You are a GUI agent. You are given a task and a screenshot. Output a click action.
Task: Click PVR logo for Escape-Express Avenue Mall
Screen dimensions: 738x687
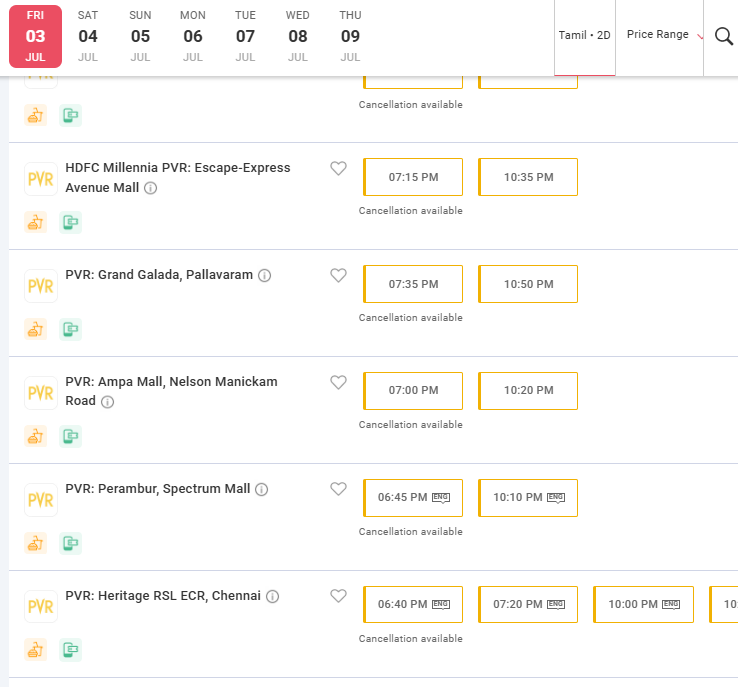41,179
